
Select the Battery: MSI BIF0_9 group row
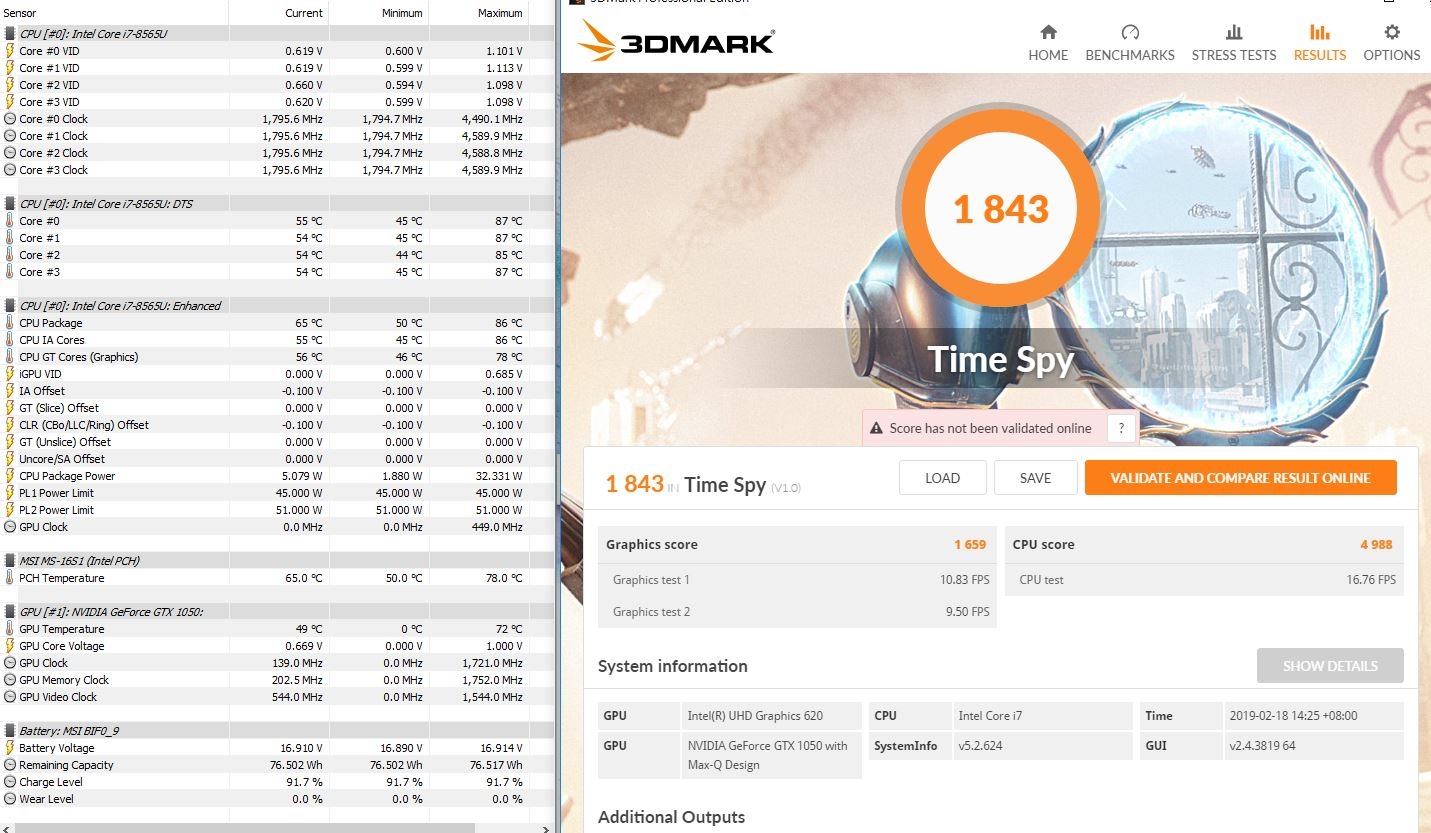277,730
